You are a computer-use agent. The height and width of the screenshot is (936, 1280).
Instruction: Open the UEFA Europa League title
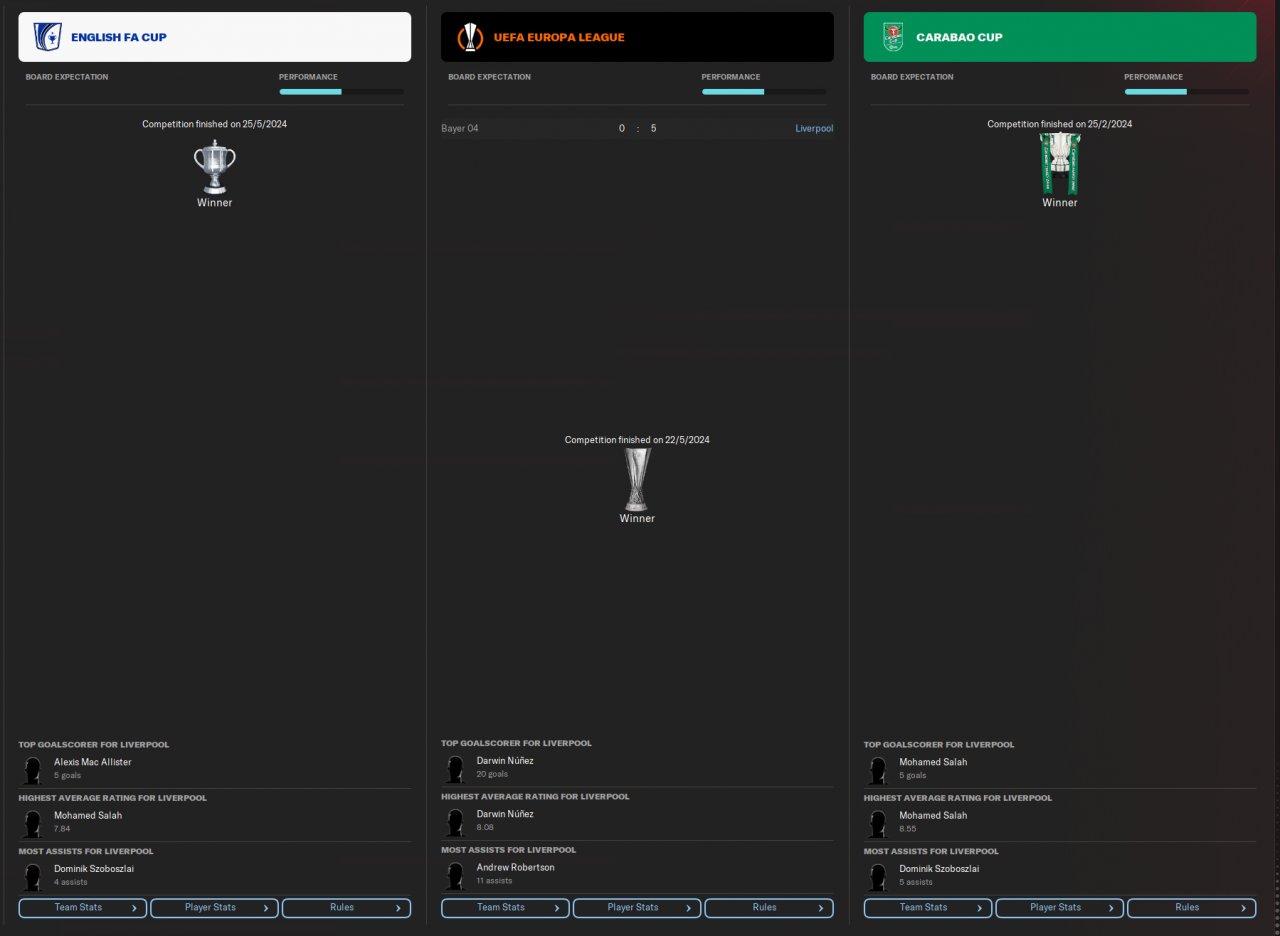click(x=559, y=38)
